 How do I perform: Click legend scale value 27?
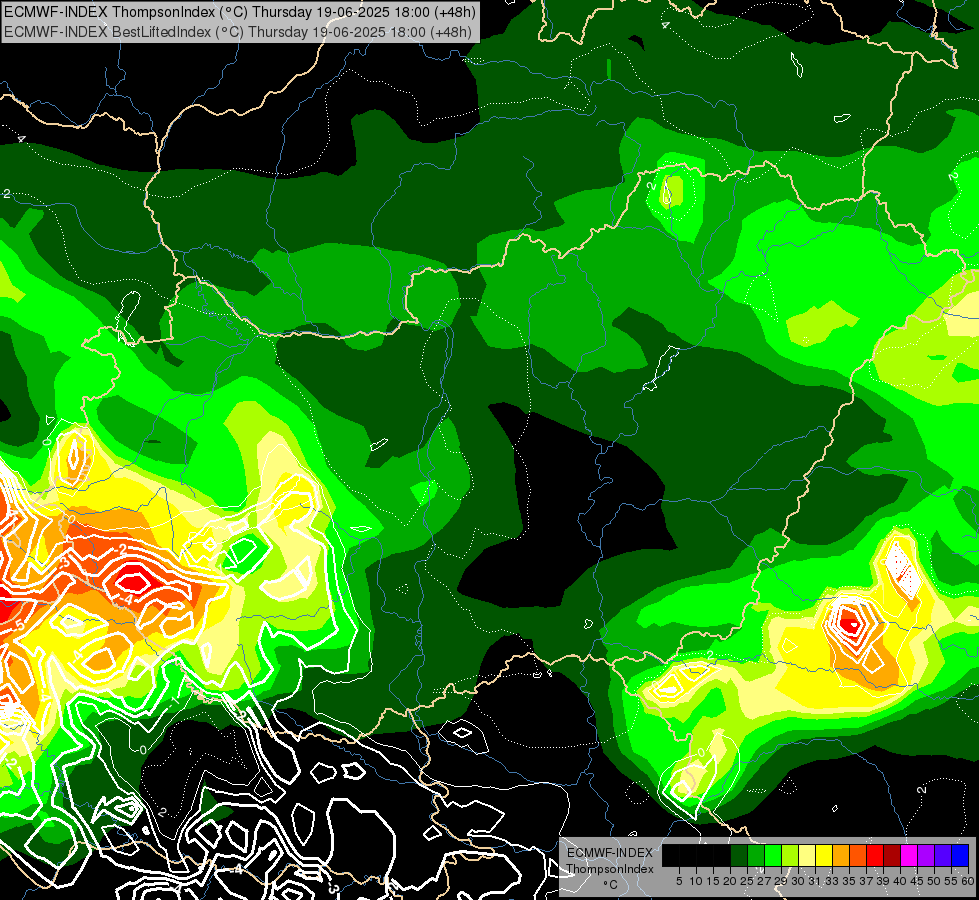[x=764, y=881]
